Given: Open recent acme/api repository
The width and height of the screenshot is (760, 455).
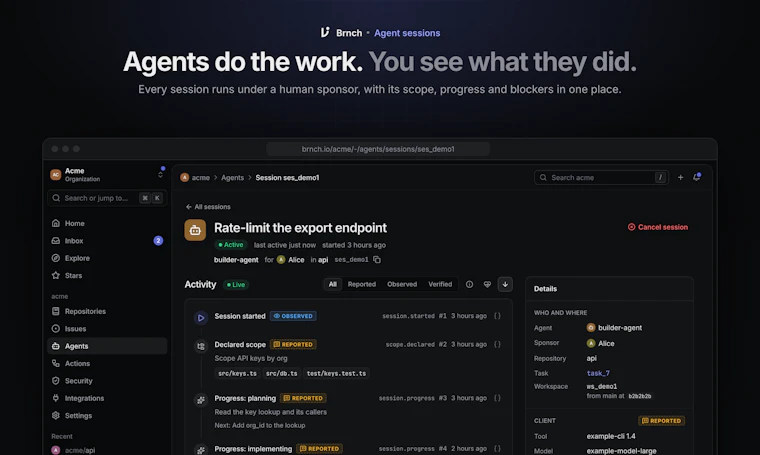Looking at the screenshot, I should click(80, 450).
